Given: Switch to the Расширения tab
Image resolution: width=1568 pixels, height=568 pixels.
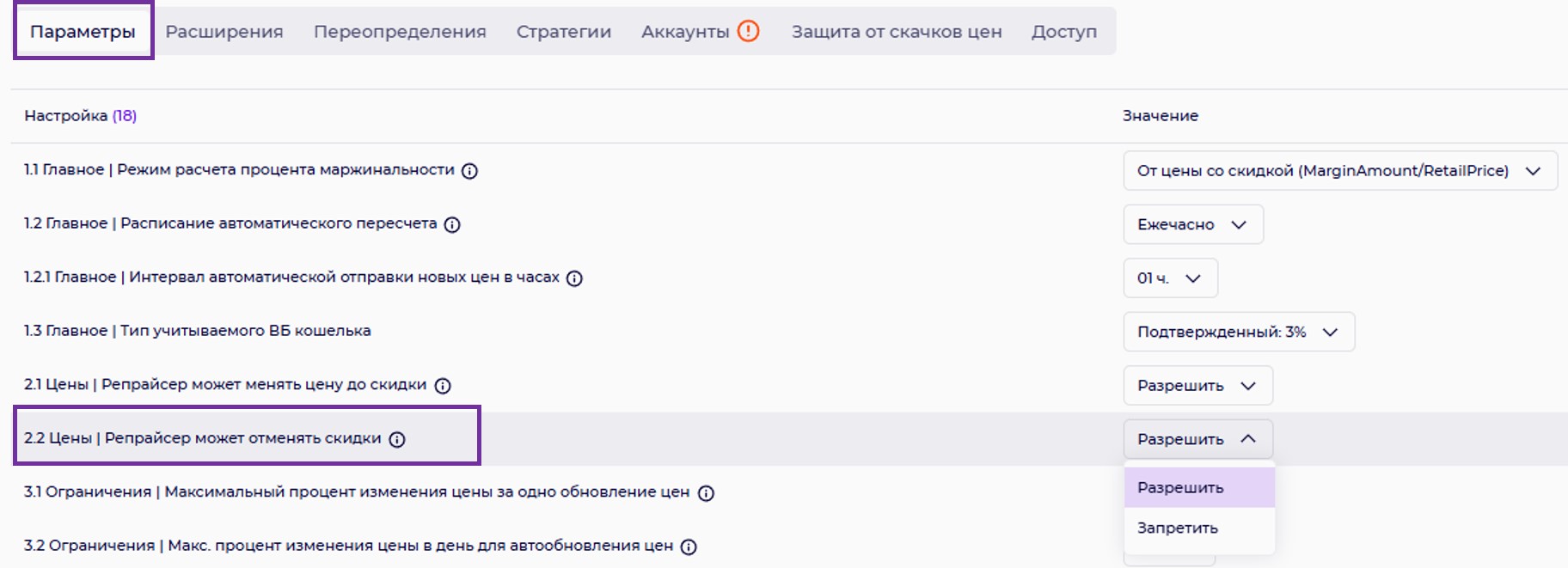Looking at the screenshot, I should tap(224, 32).
